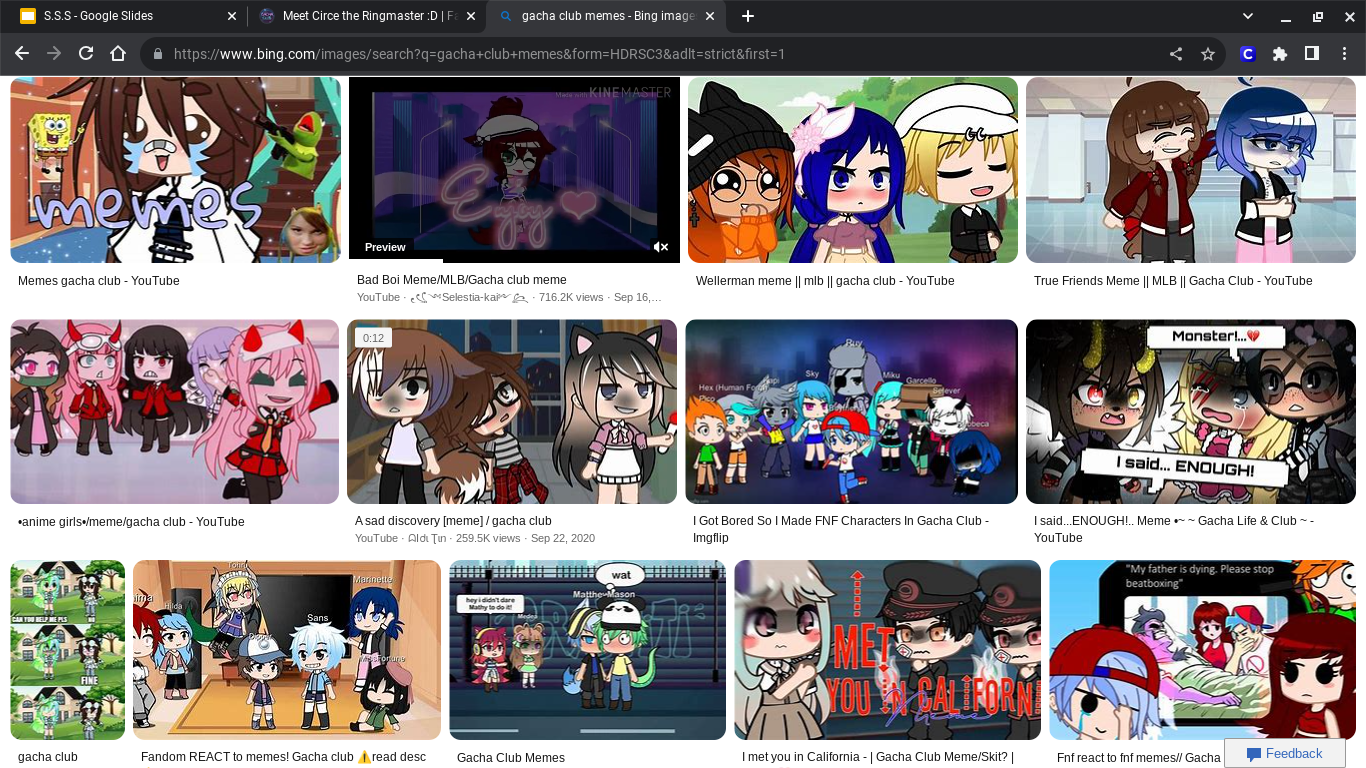Screen dimensions: 1366x768
Task: Click 'I said...ENOUGH!.. Meme' title link
Action: (x=1174, y=529)
